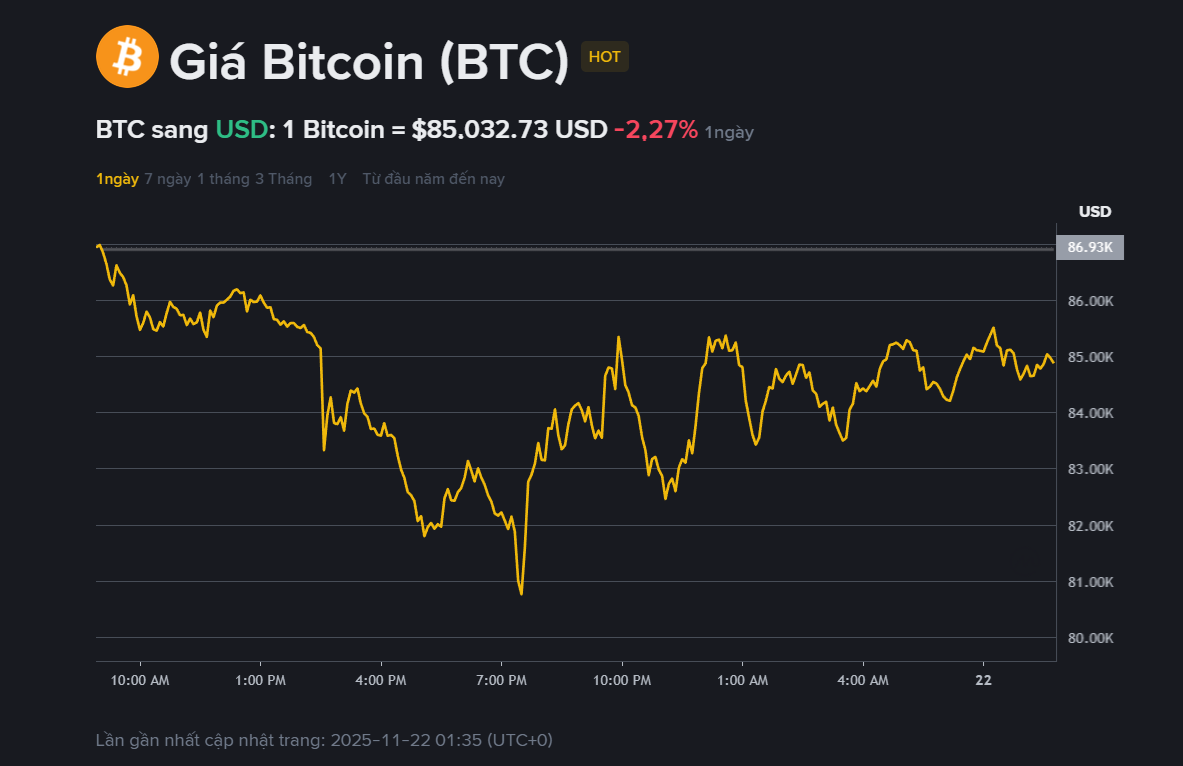Click the USD label above the price axis
The height and width of the screenshot is (766, 1183).
[1094, 212]
